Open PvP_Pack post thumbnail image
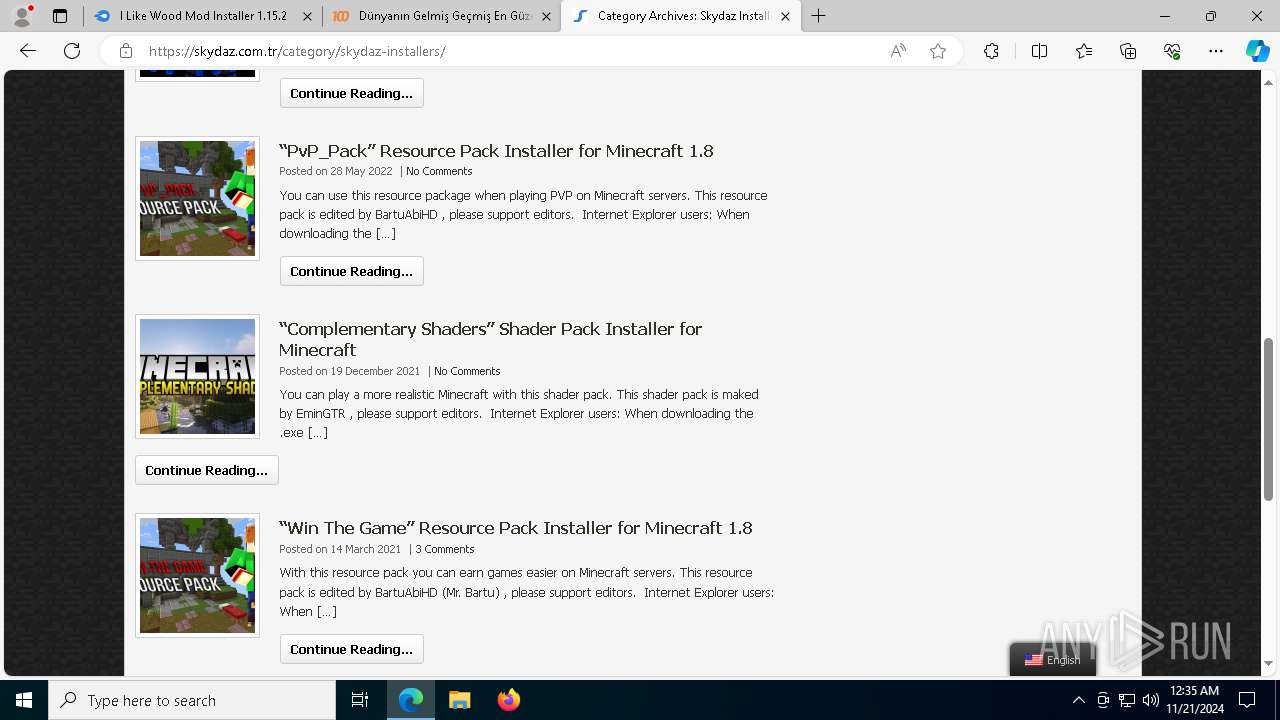This screenshot has height=720, width=1280. [x=197, y=198]
